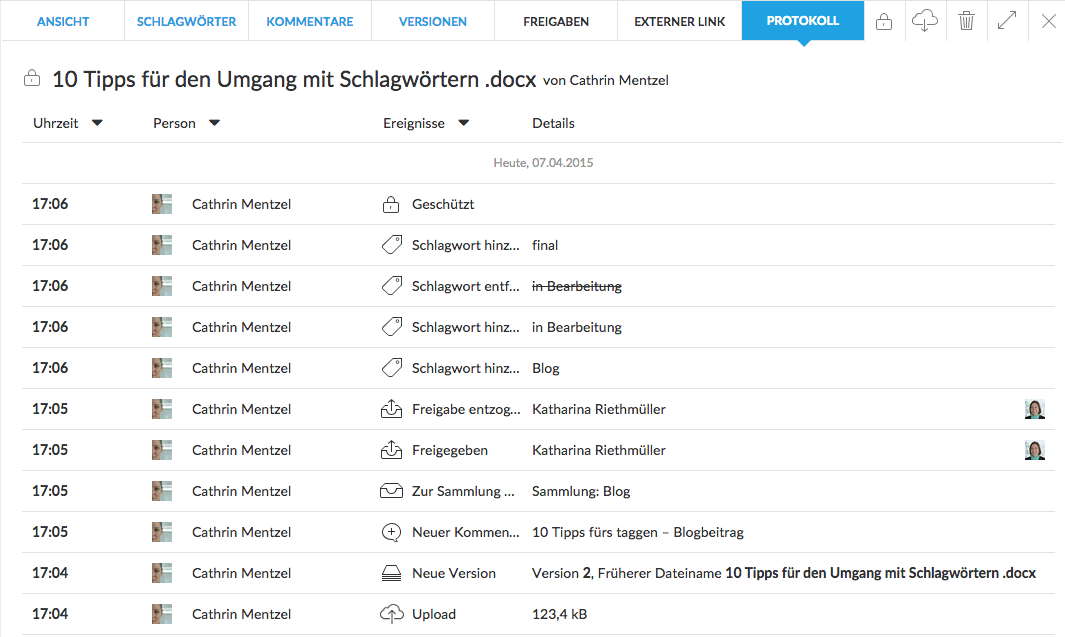Viewport: 1065px width, 637px height.
Task: Expand panel with the fullscreen arrows icon
Action: [x=1007, y=21]
